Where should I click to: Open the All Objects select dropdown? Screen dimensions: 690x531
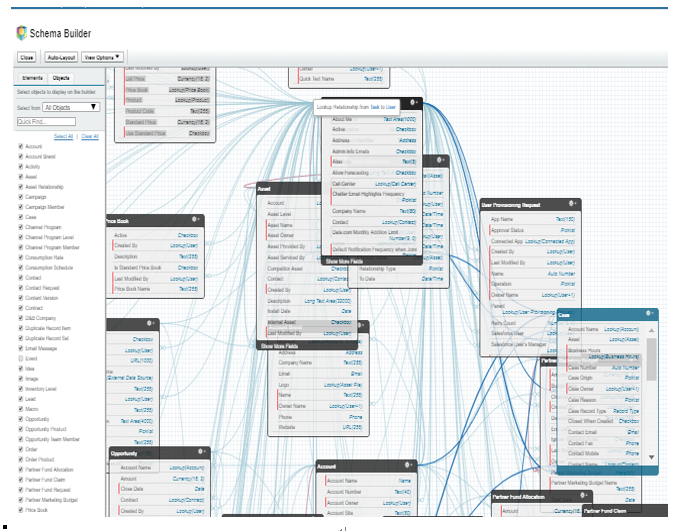pyautogui.click(x=71, y=107)
